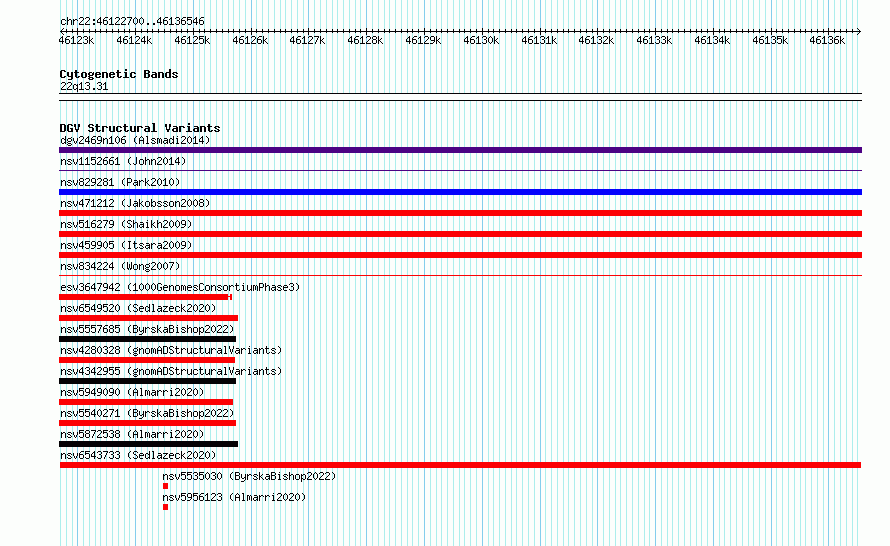Image resolution: width=890 pixels, height=546 pixels.
Task: Click nsv4280328 (gnomADStructuralVariants) label
Action: [171, 350]
